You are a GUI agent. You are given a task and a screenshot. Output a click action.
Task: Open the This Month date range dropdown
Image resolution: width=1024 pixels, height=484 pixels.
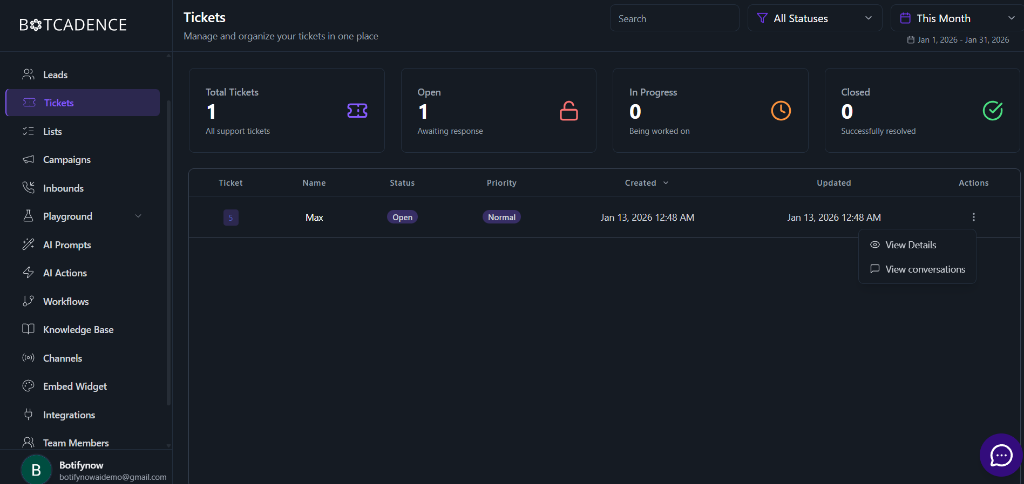tap(957, 18)
